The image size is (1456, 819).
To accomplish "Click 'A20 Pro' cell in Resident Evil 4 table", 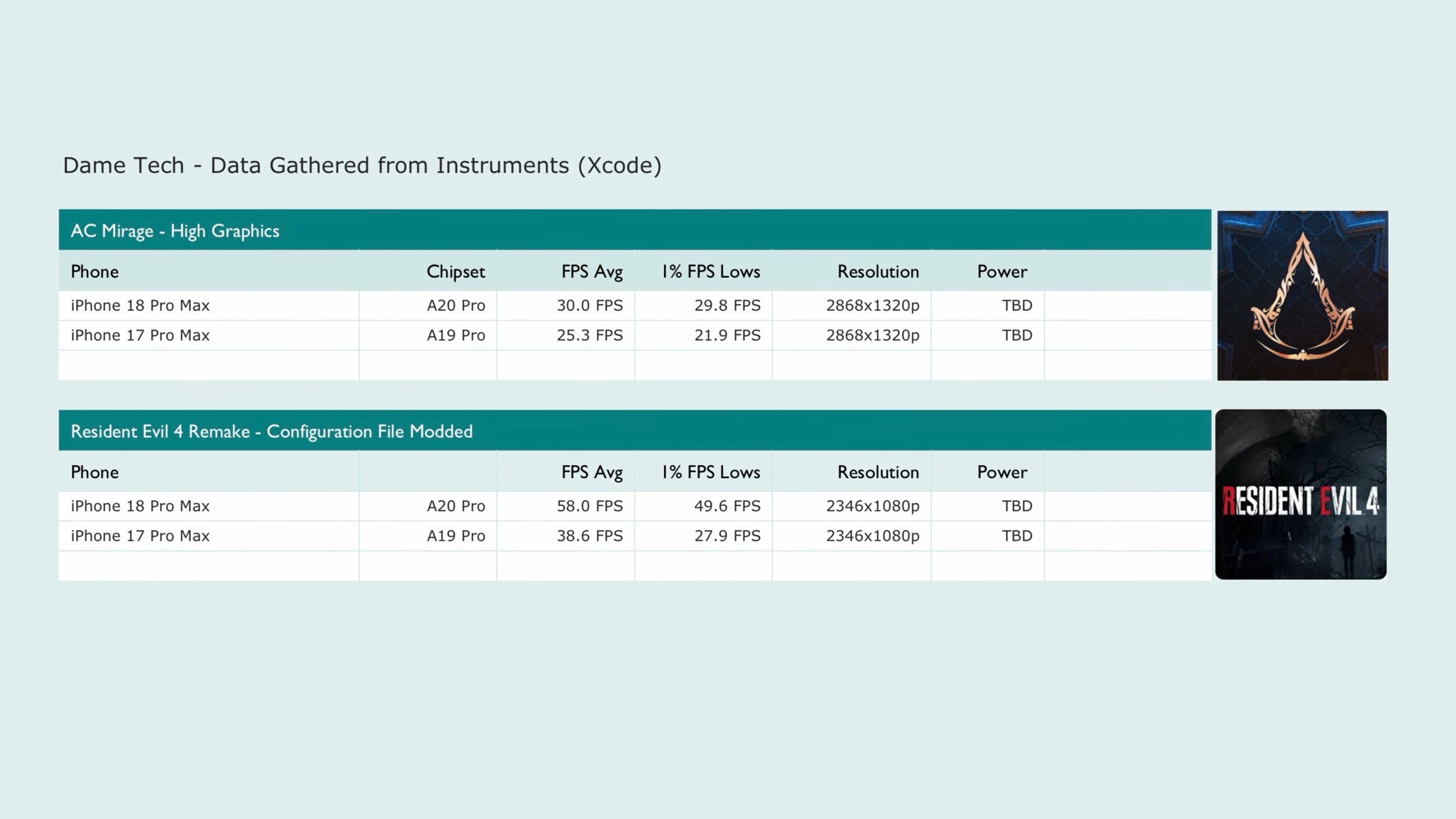I will pyautogui.click(x=456, y=506).
